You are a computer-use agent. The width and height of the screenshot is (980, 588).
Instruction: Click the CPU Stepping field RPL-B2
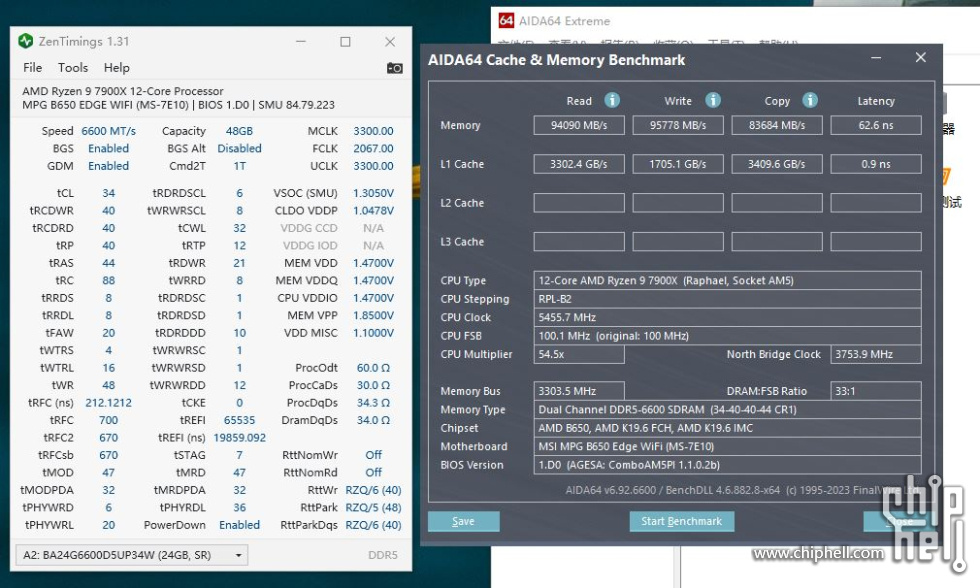tap(728, 299)
